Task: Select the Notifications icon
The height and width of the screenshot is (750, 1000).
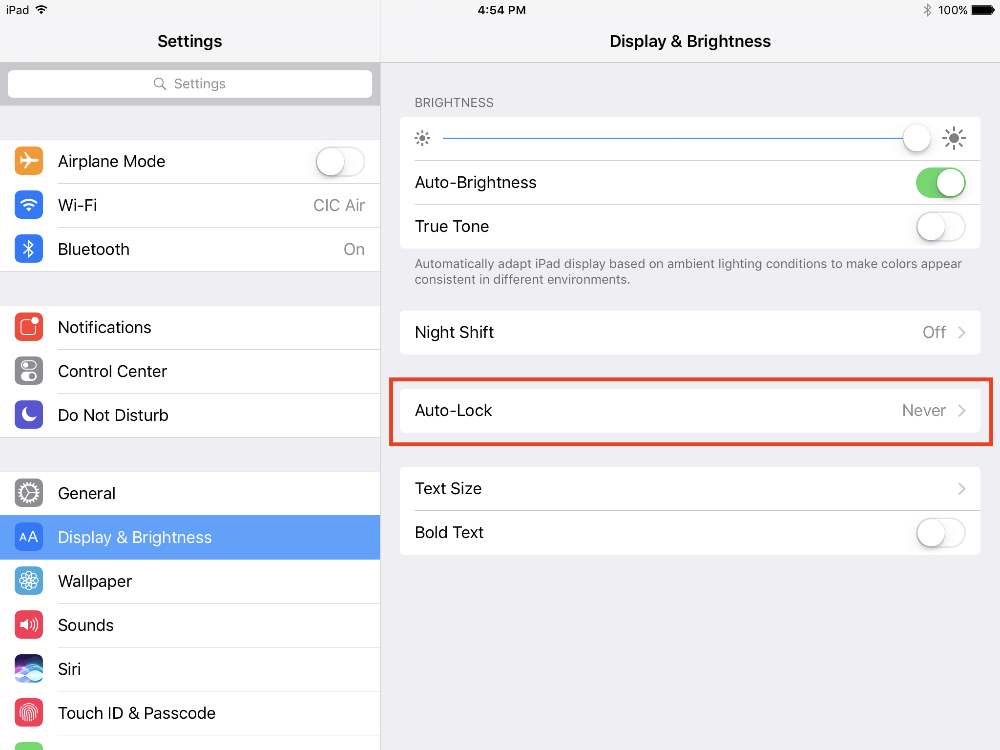Action: pyautogui.click(x=27, y=327)
